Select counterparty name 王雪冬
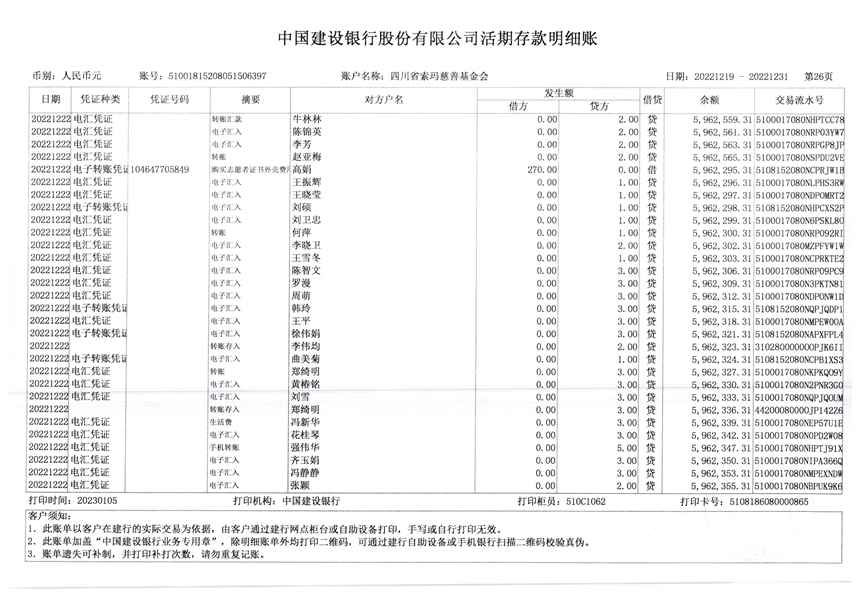This screenshot has height=605, width=860. click(307, 258)
